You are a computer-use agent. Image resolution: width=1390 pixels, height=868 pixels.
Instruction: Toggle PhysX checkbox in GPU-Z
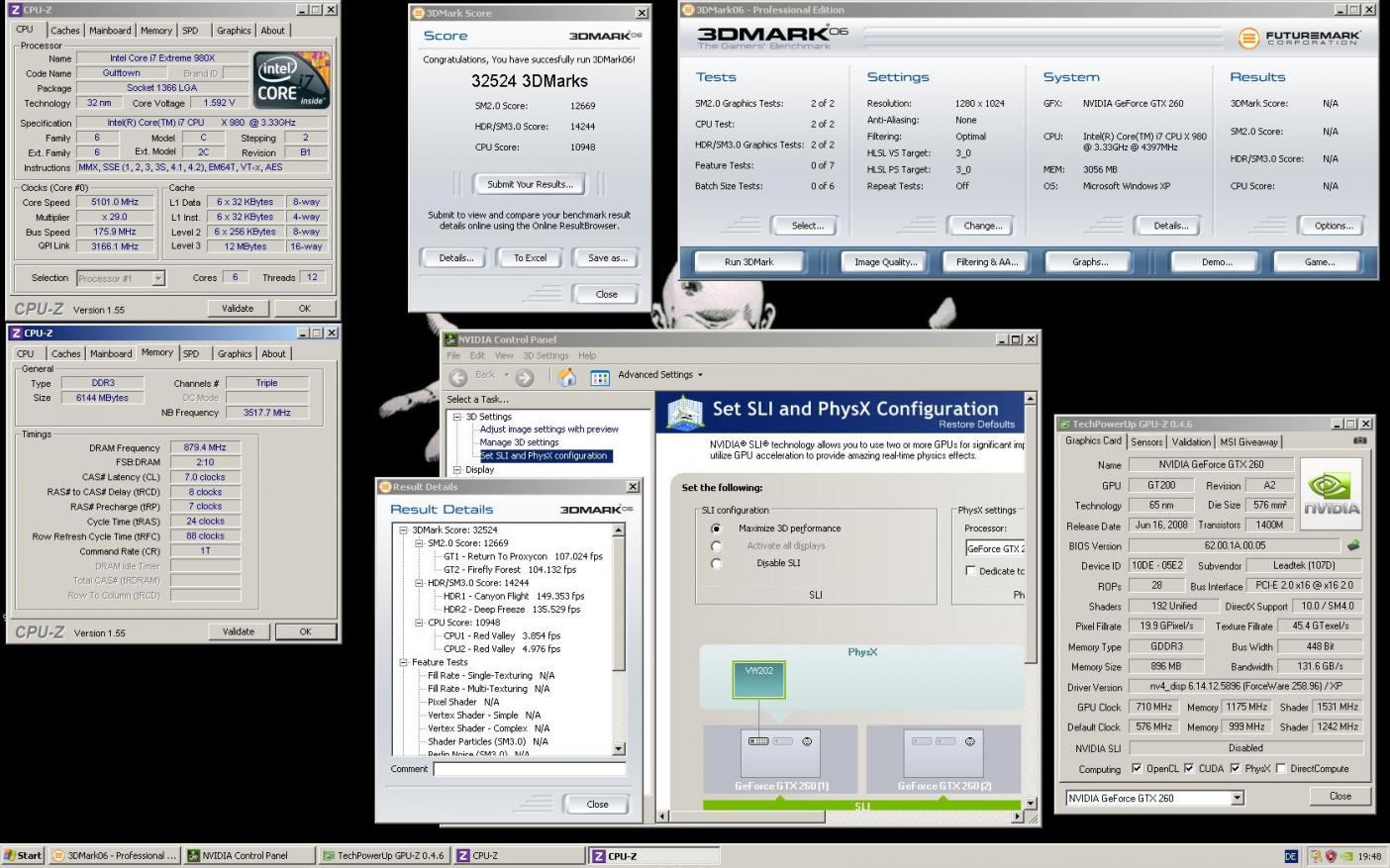(1236, 768)
